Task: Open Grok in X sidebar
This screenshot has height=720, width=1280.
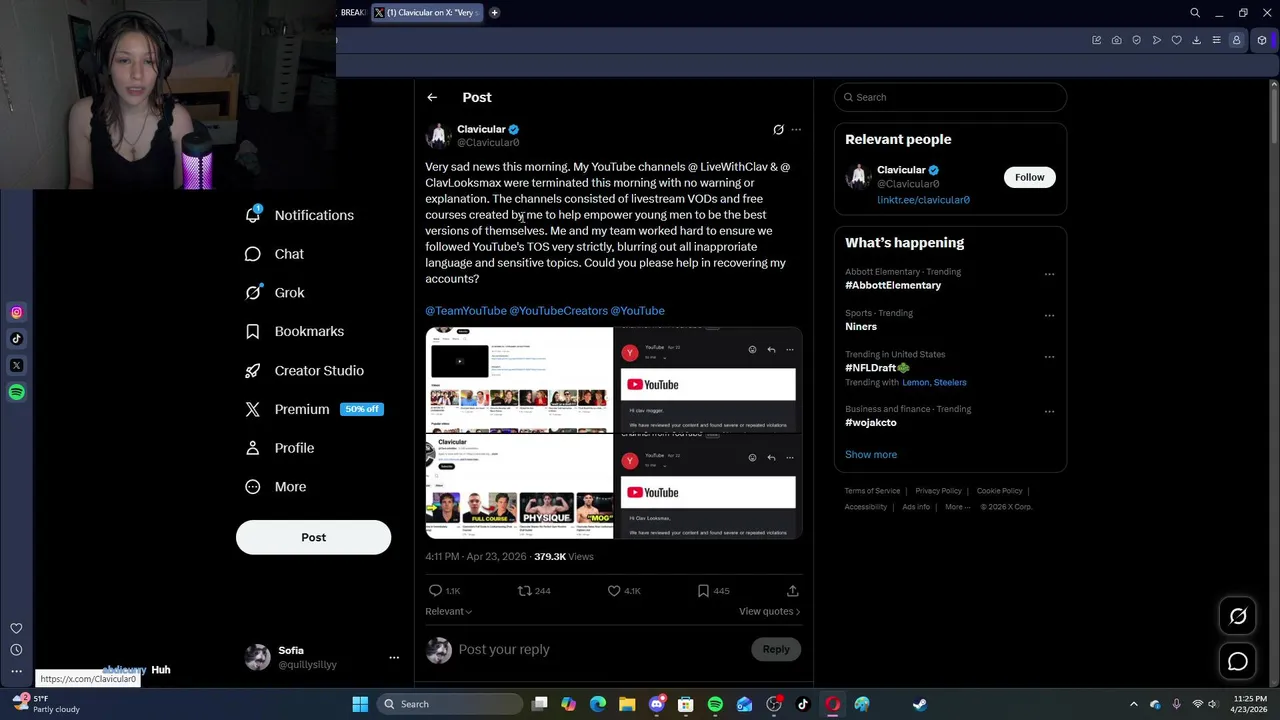Action: pos(274,293)
